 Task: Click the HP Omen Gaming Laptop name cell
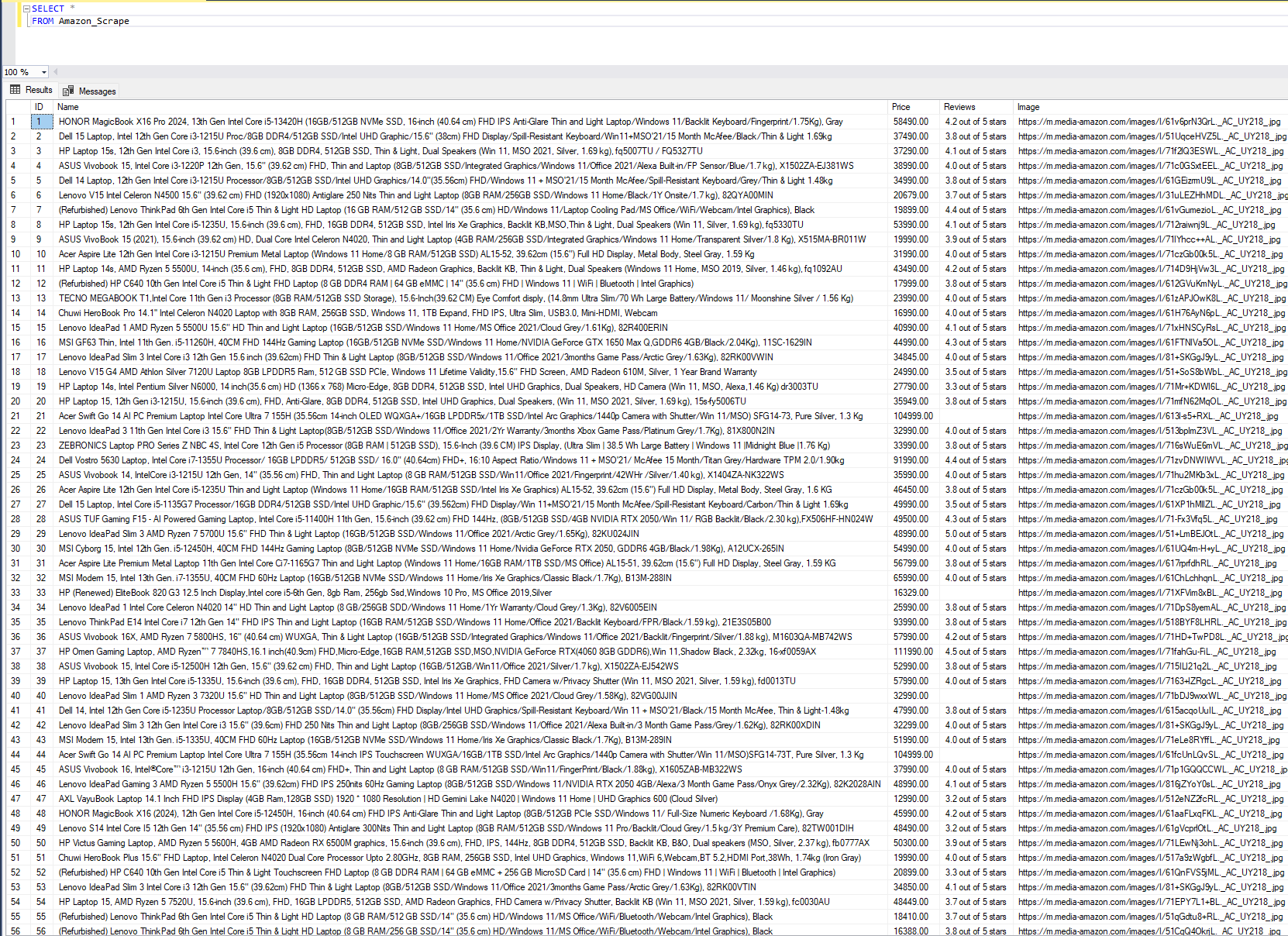click(470, 652)
